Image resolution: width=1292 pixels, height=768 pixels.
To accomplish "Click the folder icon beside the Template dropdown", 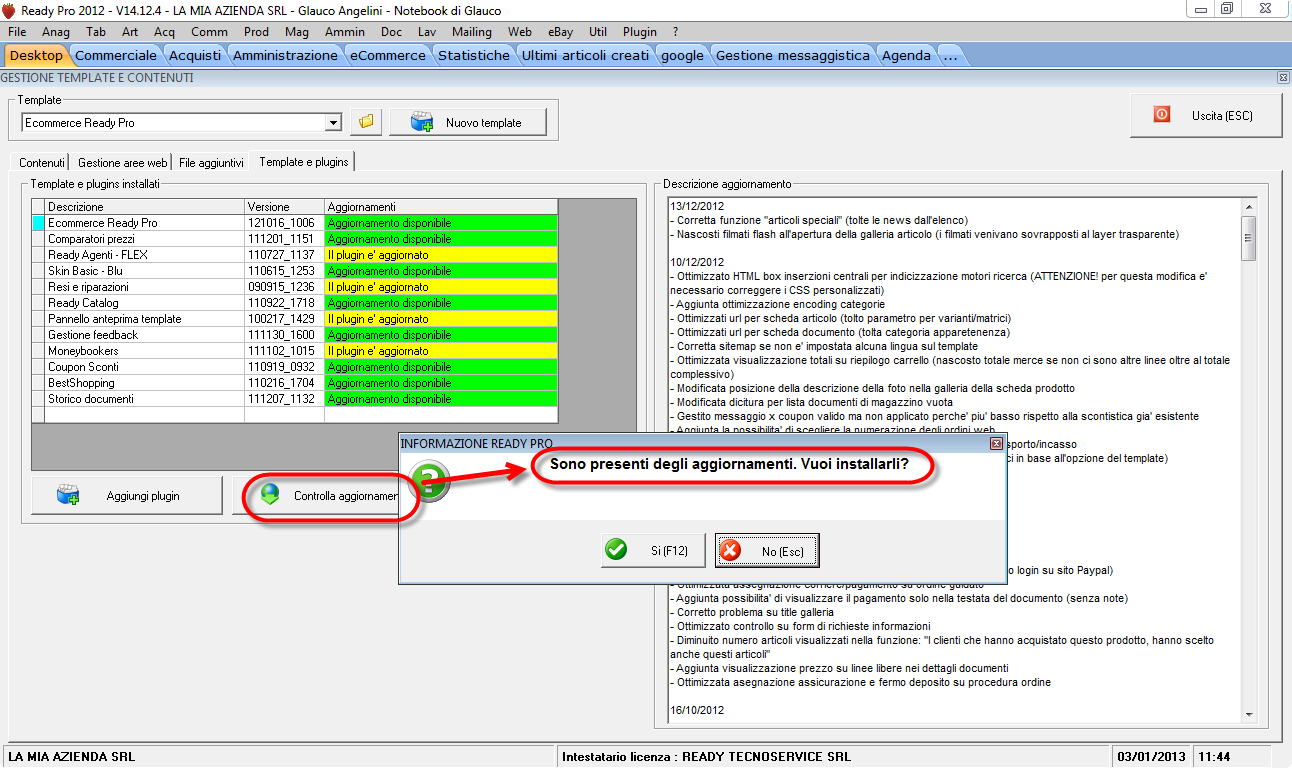I will (x=366, y=122).
